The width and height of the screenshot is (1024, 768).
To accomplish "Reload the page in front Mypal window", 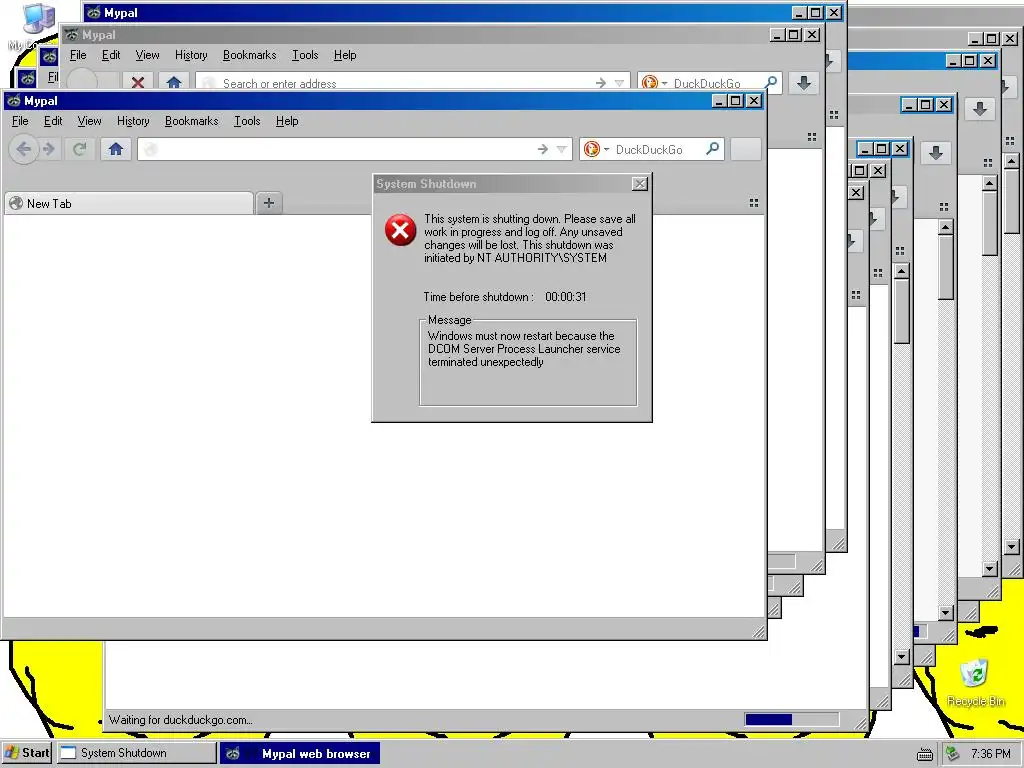I will (x=80, y=150).
